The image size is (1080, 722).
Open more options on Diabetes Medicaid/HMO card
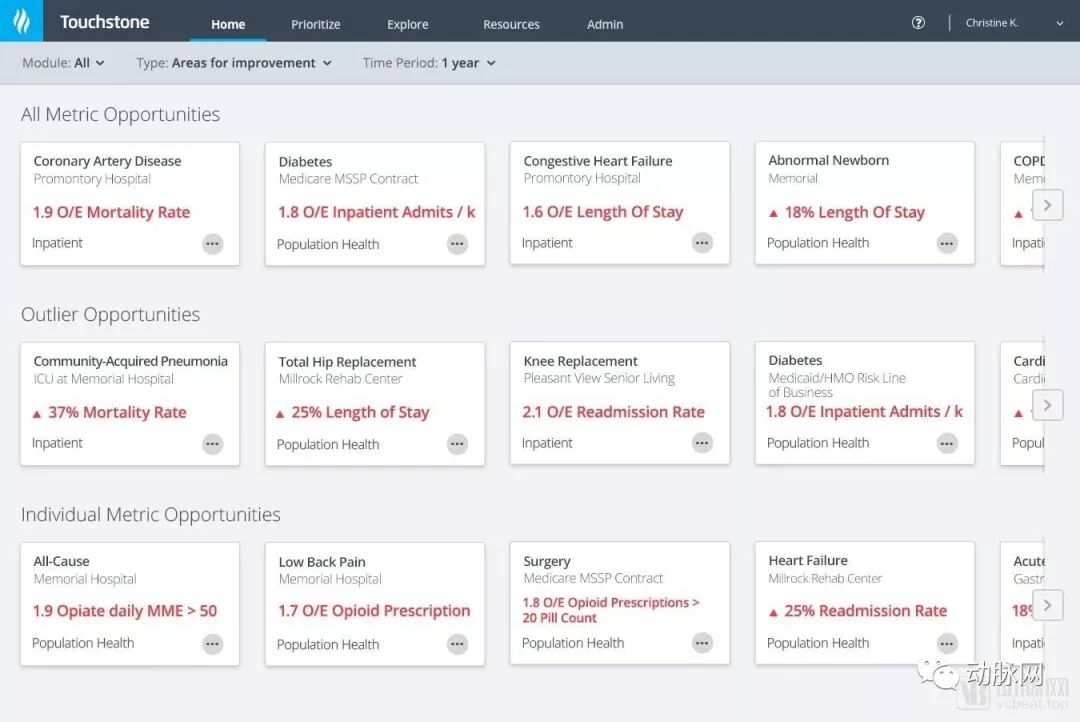click(947, 444)
